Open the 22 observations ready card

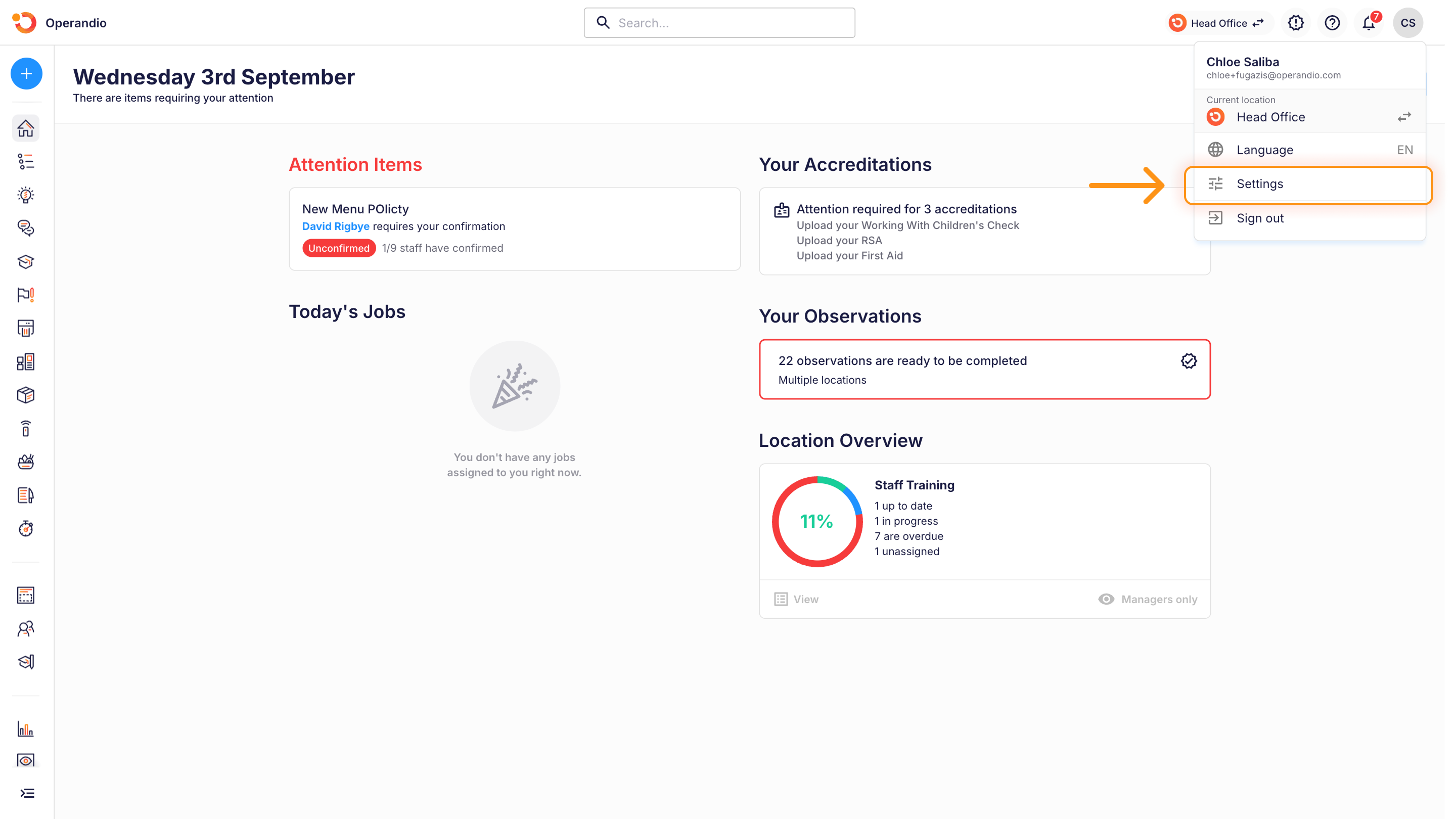pyautogui.click(x=985, y=369)
